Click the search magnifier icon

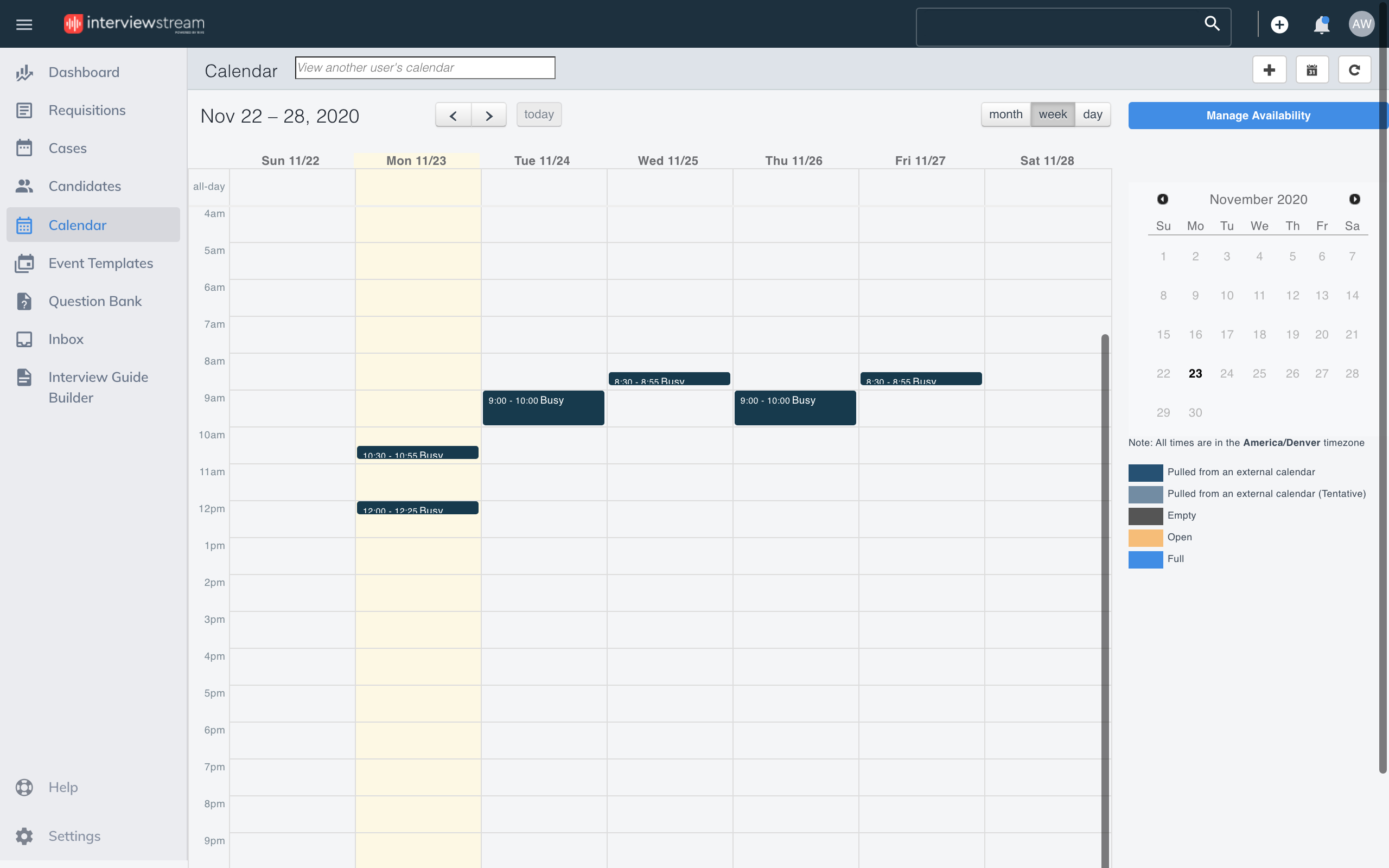click(x=1212, y=23)
